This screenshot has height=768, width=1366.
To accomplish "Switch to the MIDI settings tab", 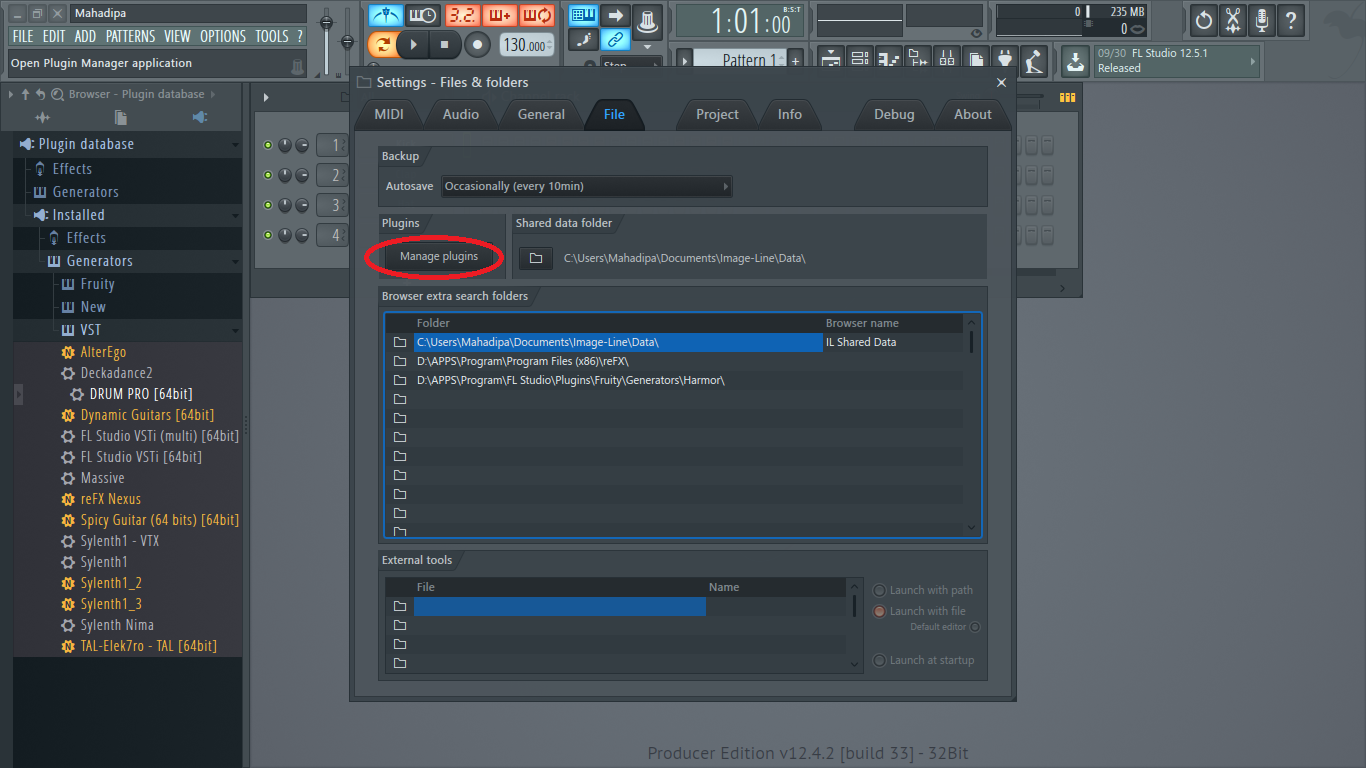I will coord(389,114).
